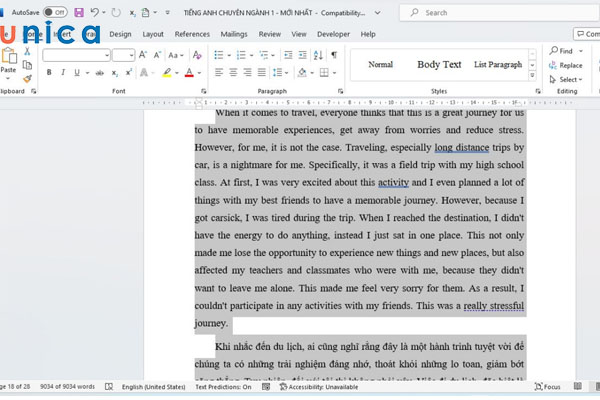Click the red font color button
Screen dimensions: 600x400
[x=190, y=73]
